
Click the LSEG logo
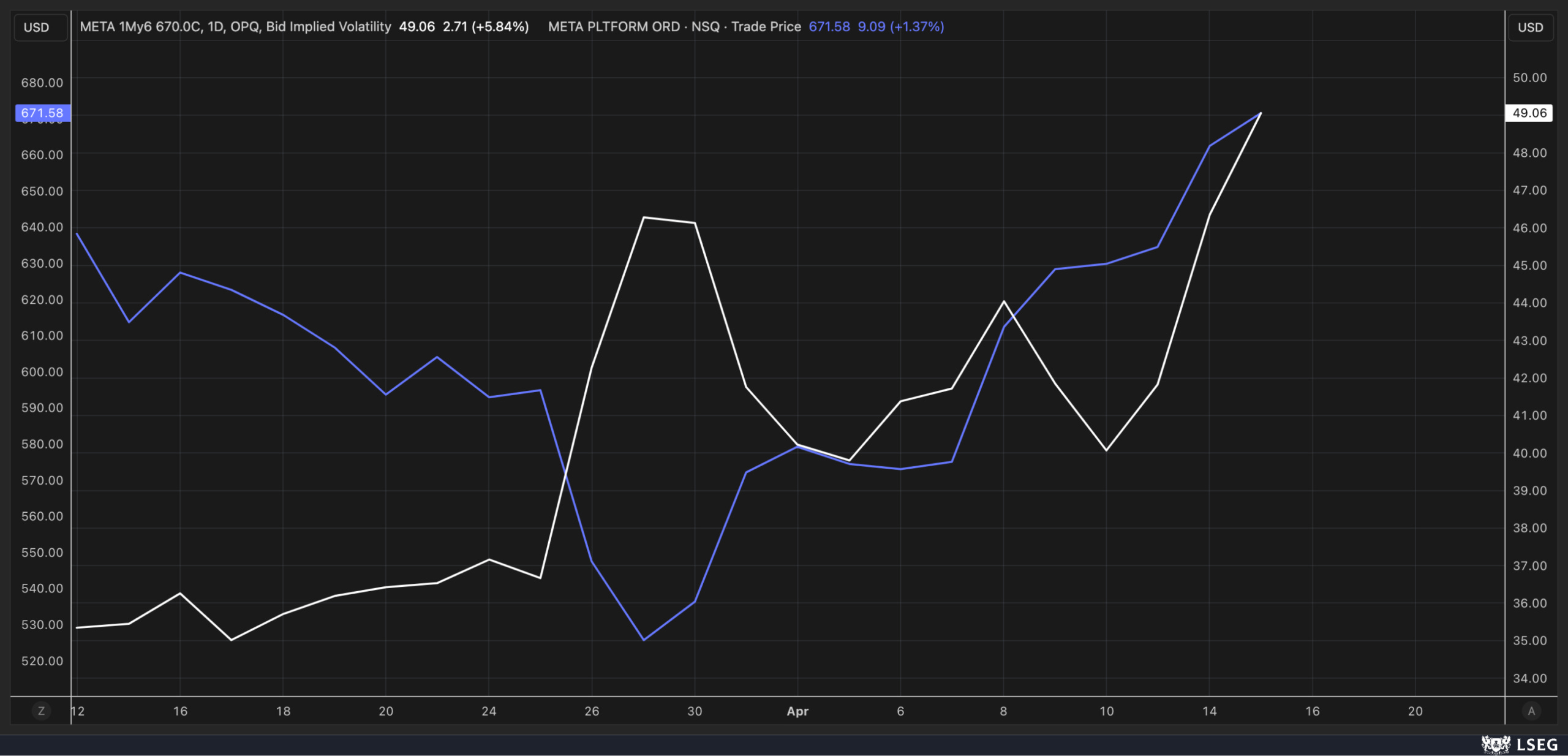1520,744
